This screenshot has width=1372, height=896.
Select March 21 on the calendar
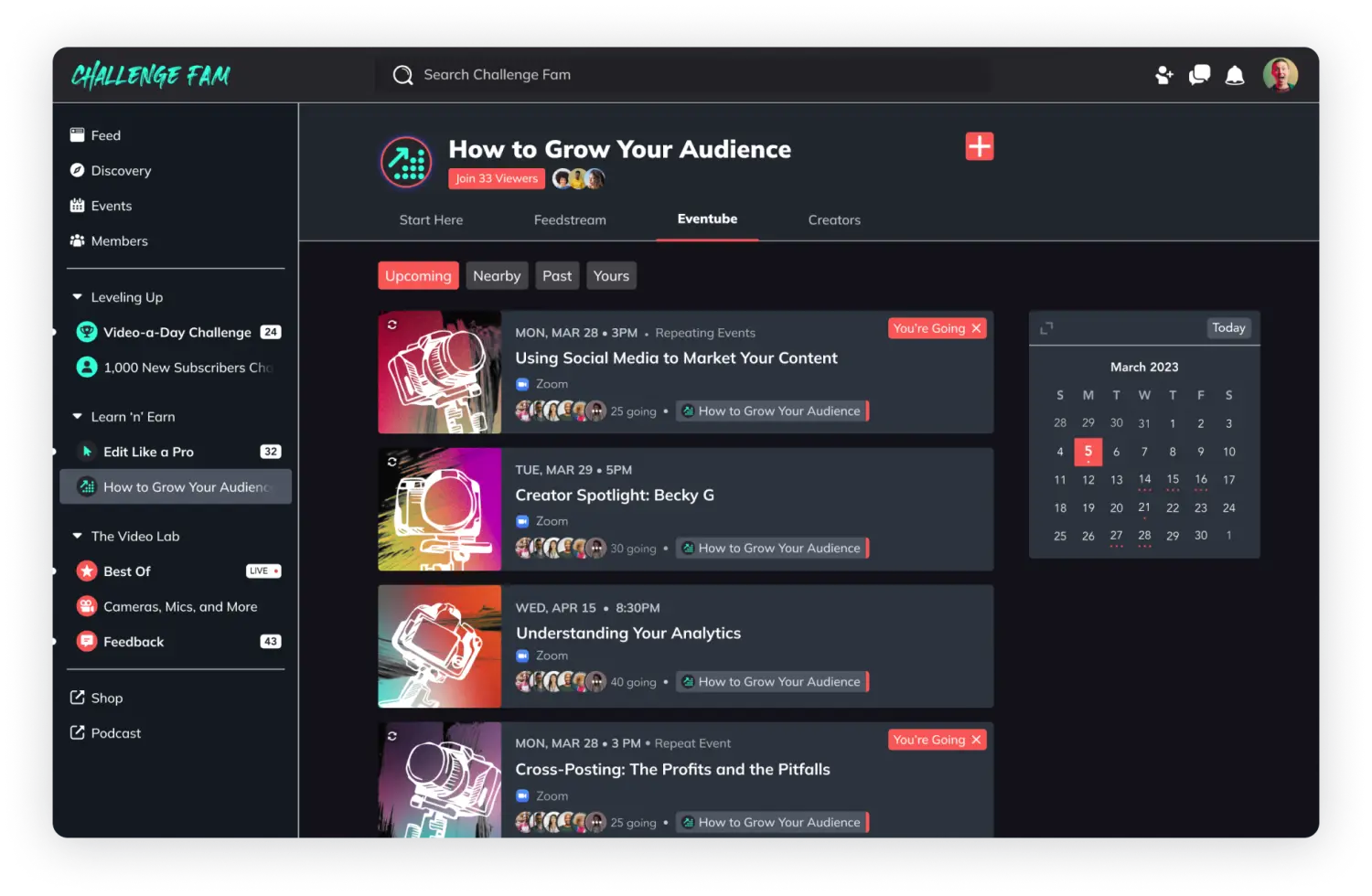point(1144,508)
